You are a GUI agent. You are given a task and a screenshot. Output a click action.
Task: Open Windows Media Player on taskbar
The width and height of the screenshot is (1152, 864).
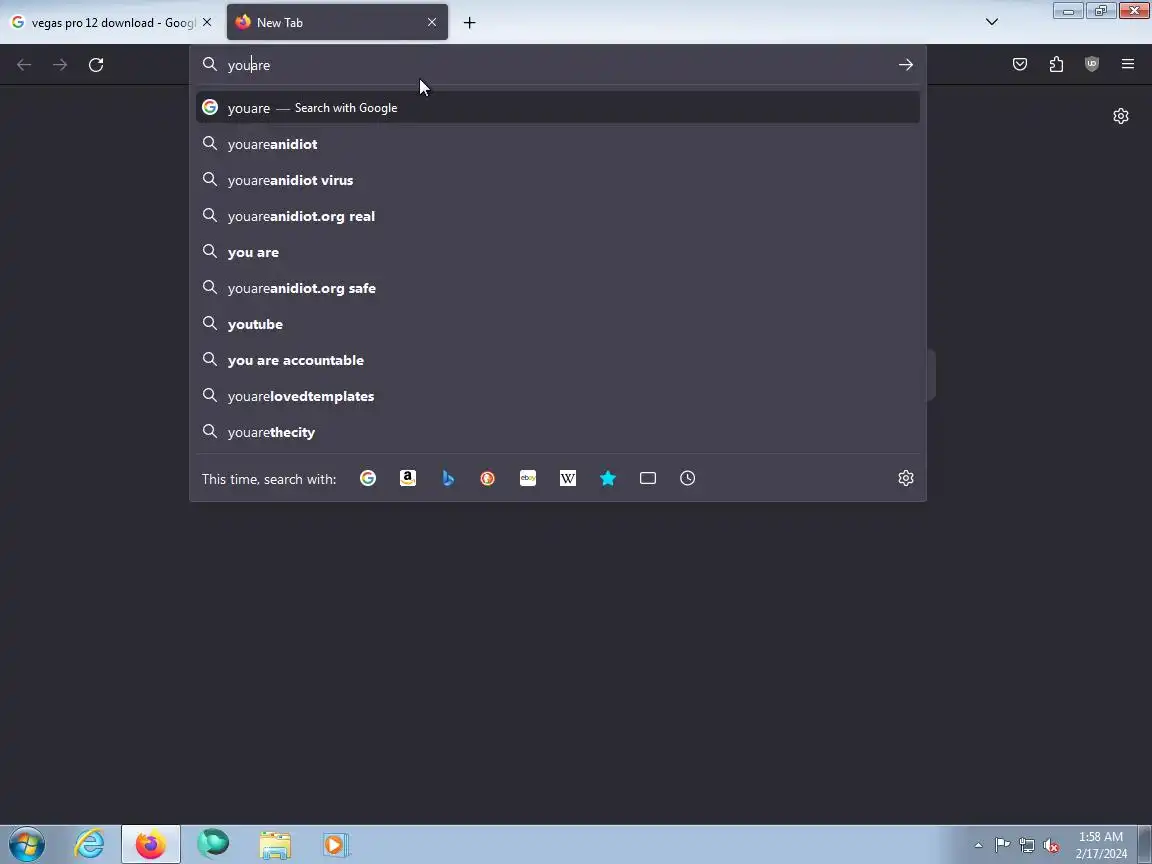(x=336, y=845)
